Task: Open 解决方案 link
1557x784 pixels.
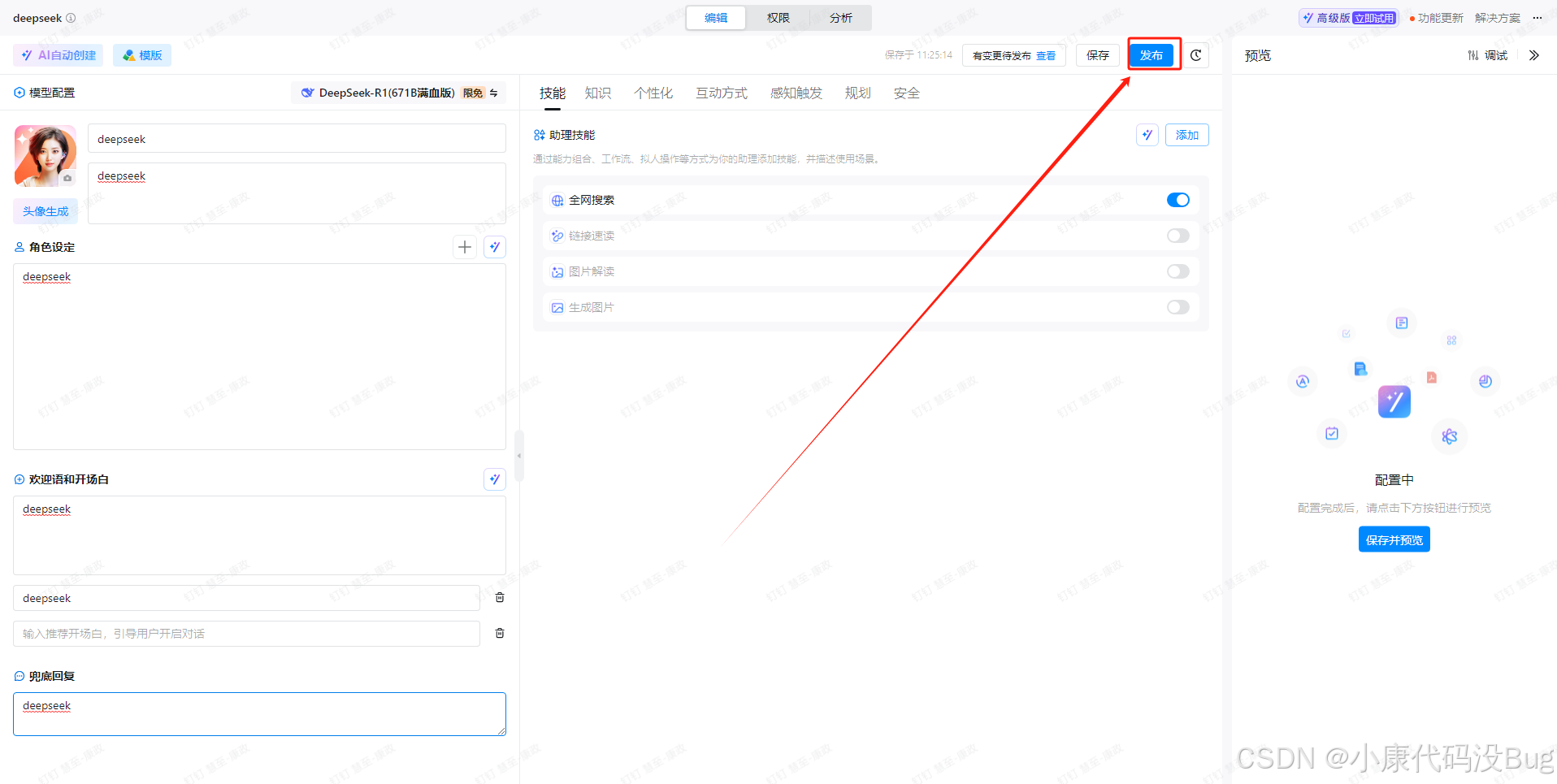Action: [1498, 18]
